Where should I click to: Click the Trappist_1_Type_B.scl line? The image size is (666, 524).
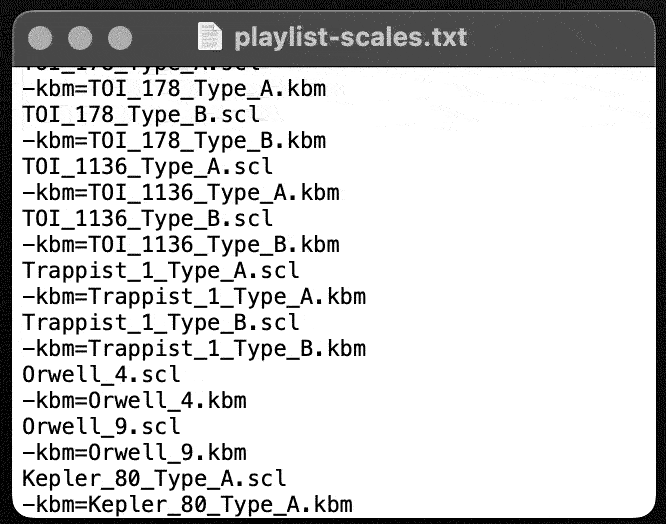(x=161, y=323)
